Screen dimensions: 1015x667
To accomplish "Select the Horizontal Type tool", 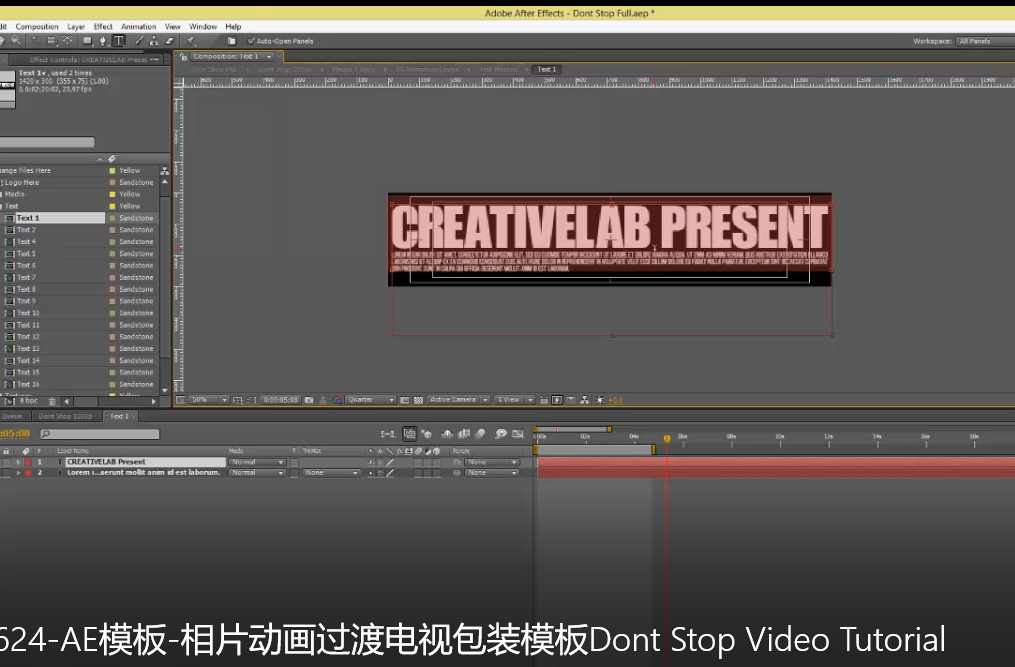I will 119,41.
